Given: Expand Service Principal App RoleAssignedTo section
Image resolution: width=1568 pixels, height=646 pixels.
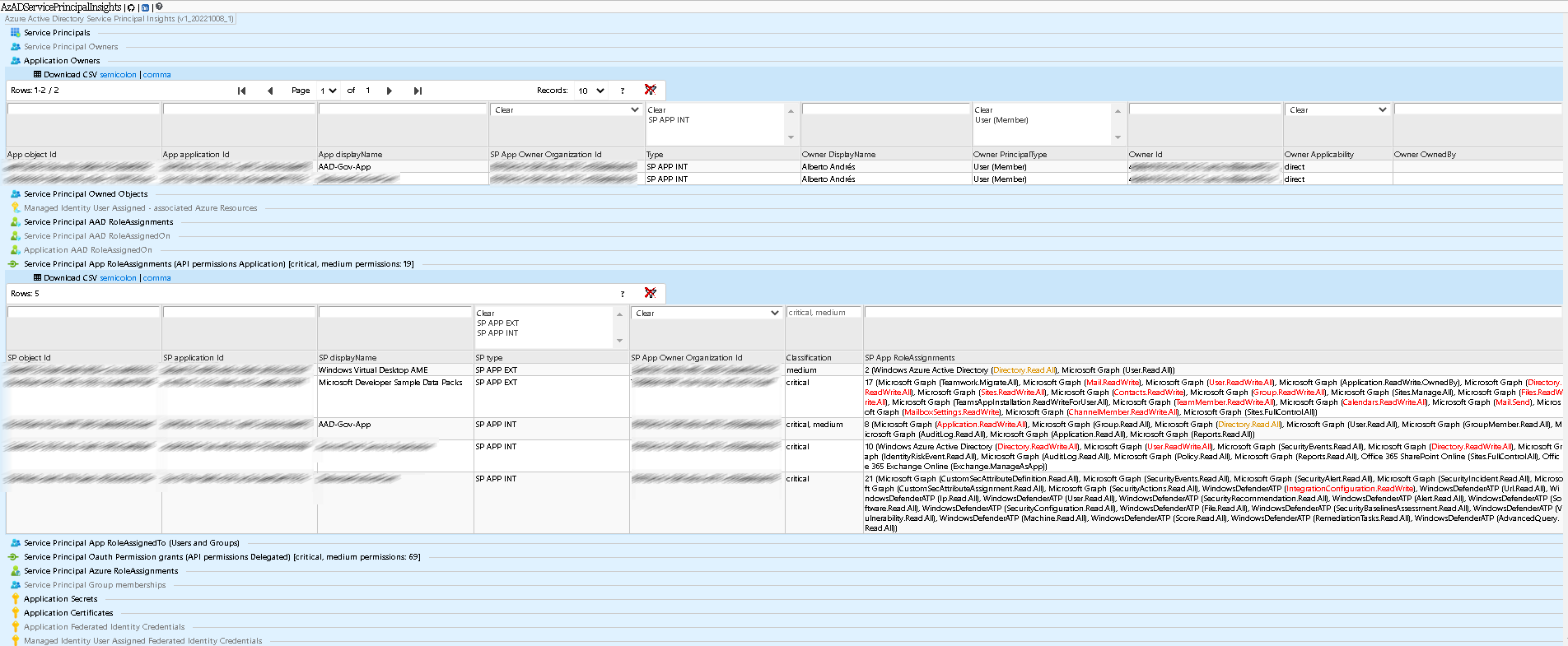Looking at the screenshot, I should coord(132,543).
